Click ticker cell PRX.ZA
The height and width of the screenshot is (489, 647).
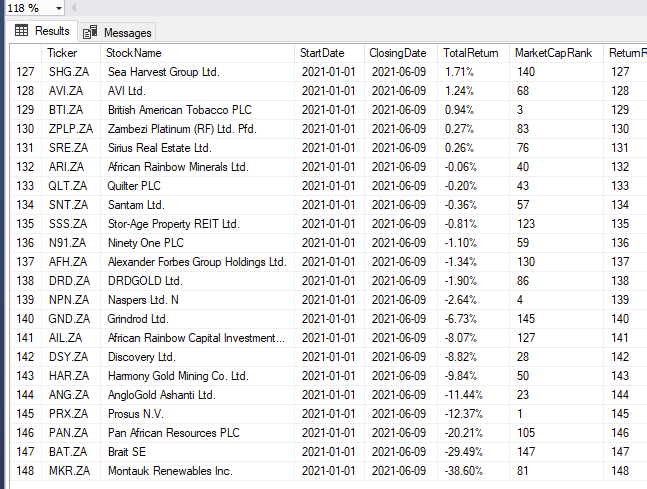click(x=71, y=414)
